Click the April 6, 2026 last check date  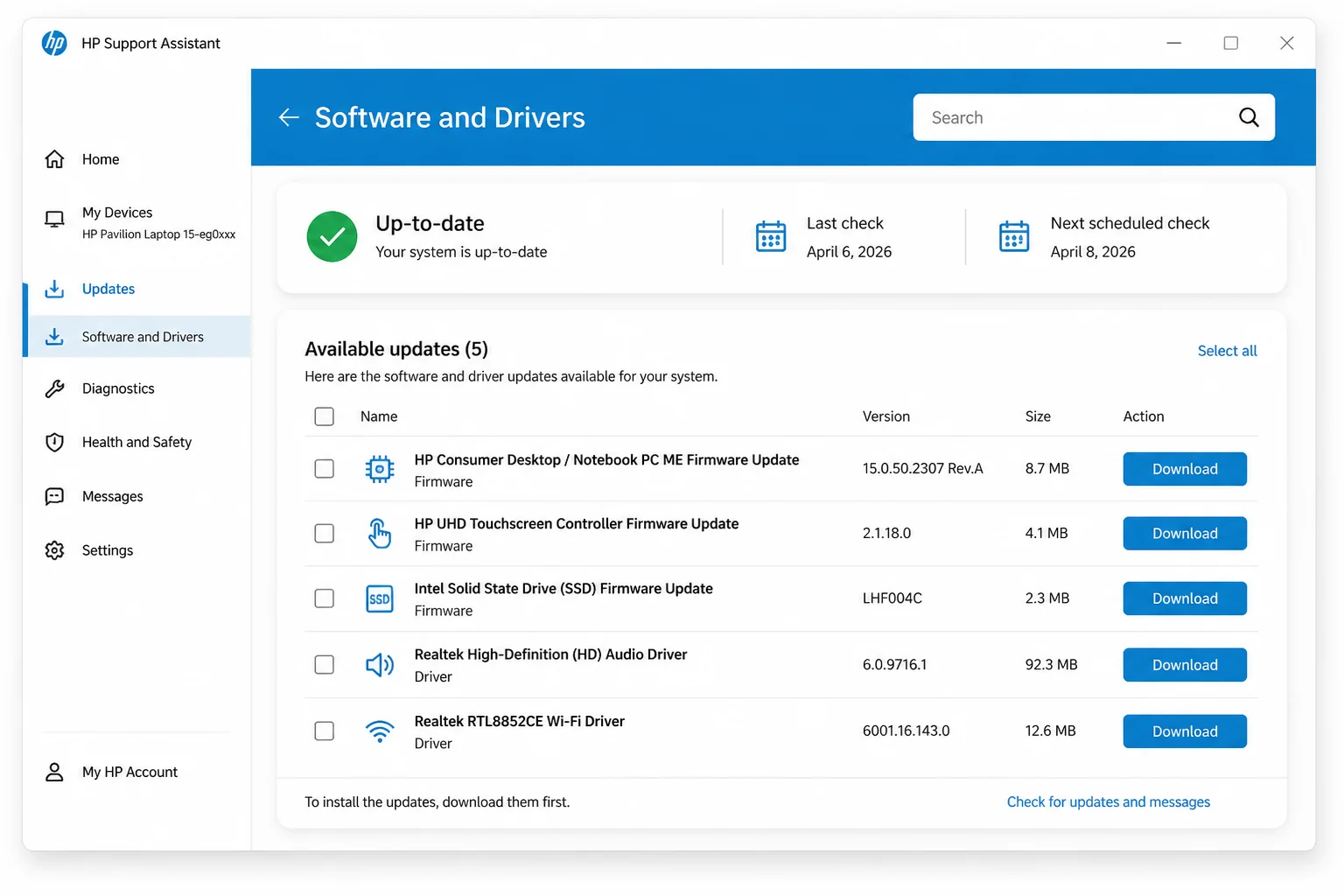pyautogui.click(x=849, y=252)
